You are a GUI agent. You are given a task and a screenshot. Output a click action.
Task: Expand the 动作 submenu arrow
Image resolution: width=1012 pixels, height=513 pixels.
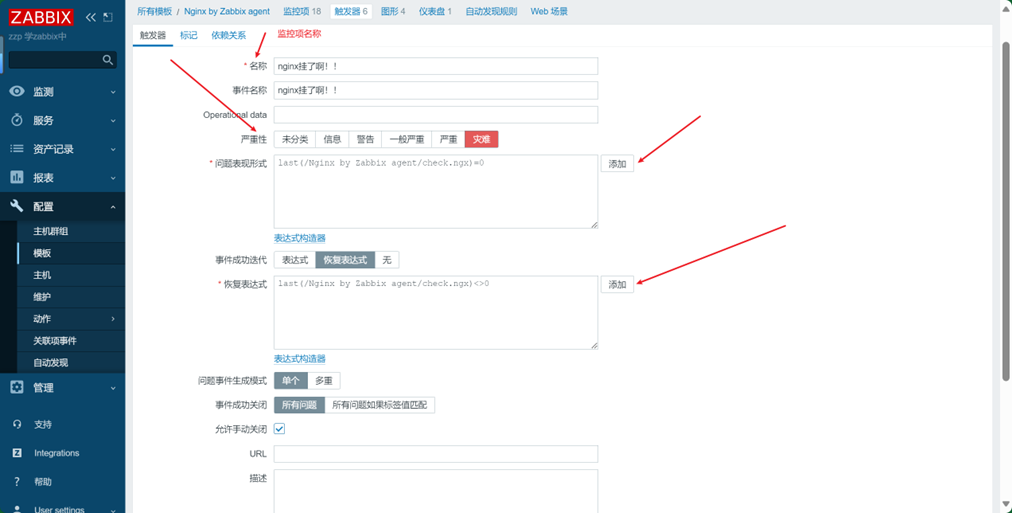(x=113, y=319)
